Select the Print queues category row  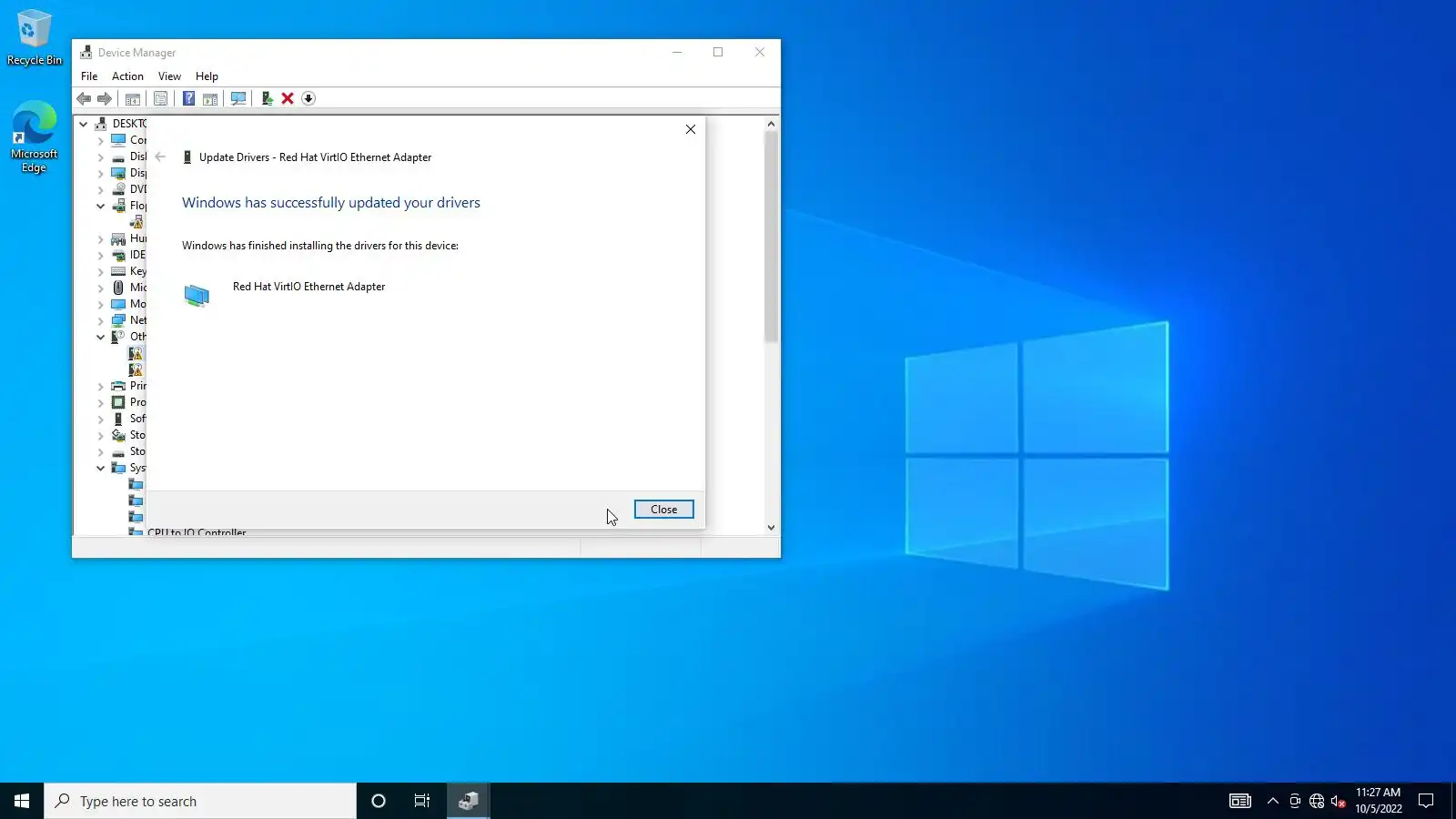coord(128,386)
